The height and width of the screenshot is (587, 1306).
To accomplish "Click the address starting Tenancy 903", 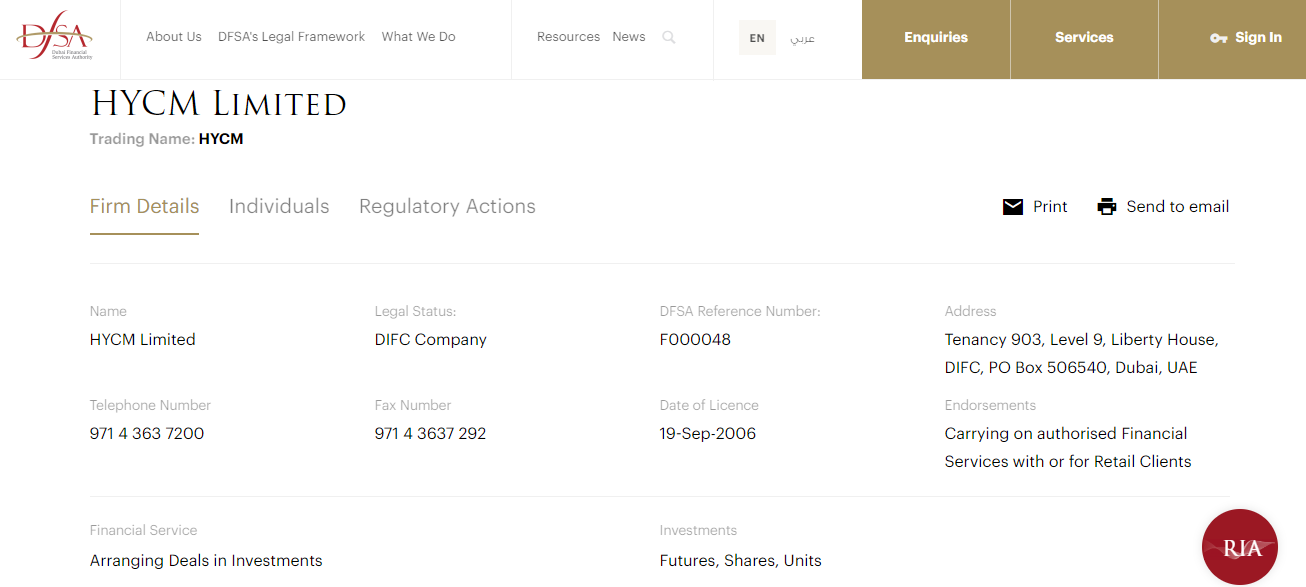I will click(1081, 354).
